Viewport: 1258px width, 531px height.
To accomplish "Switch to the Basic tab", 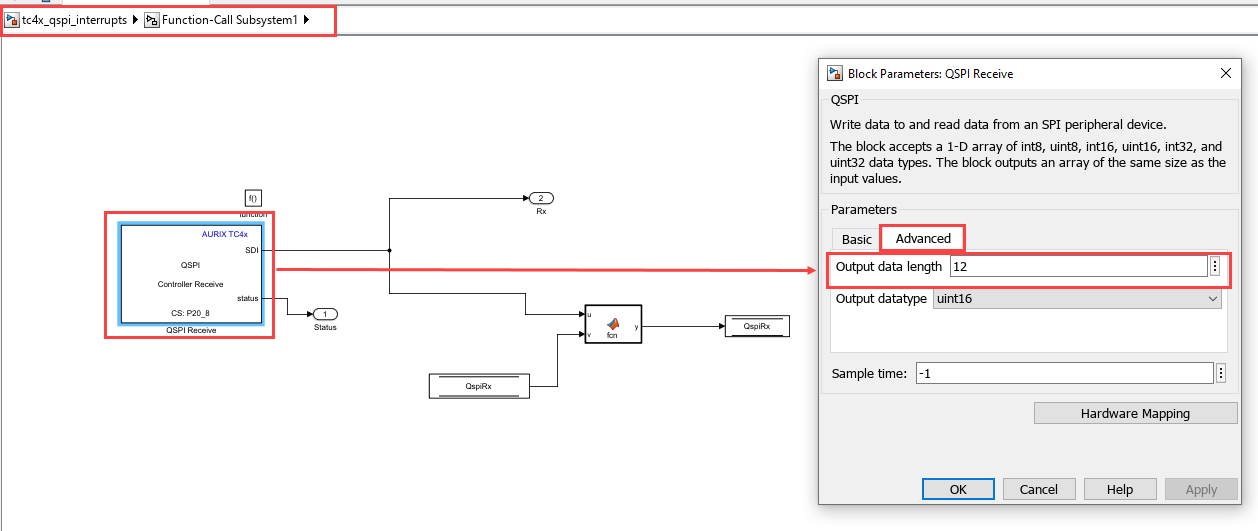I will pyautogui.click(x=856, y=239).
